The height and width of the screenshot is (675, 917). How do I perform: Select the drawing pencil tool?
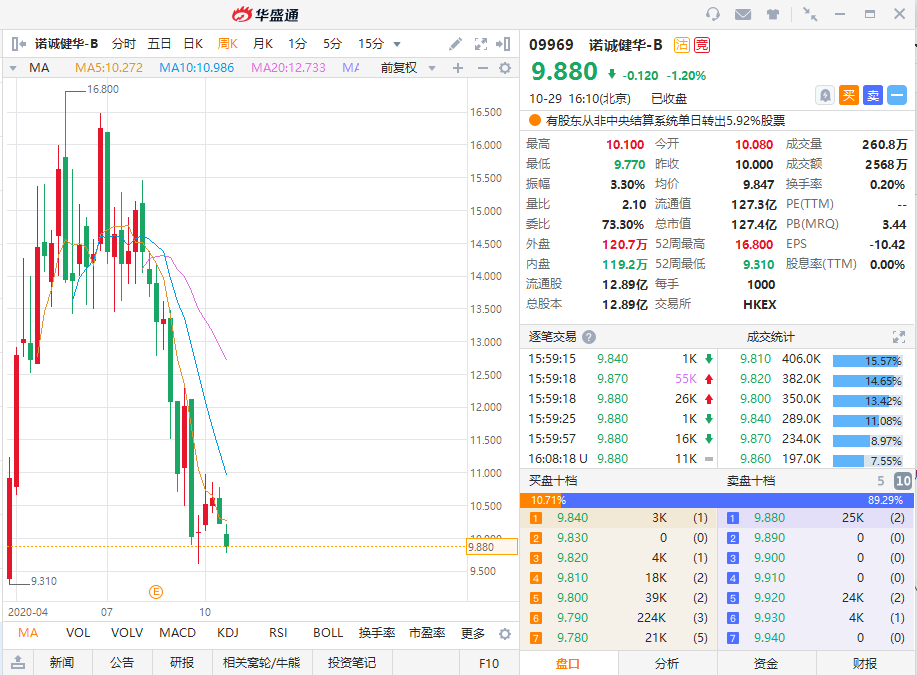455,44
